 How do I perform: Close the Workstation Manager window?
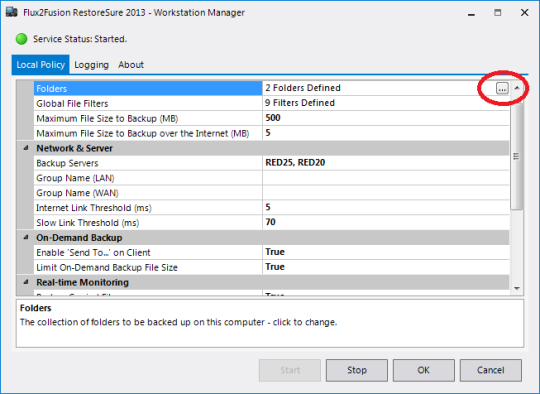tap(525, 13)
